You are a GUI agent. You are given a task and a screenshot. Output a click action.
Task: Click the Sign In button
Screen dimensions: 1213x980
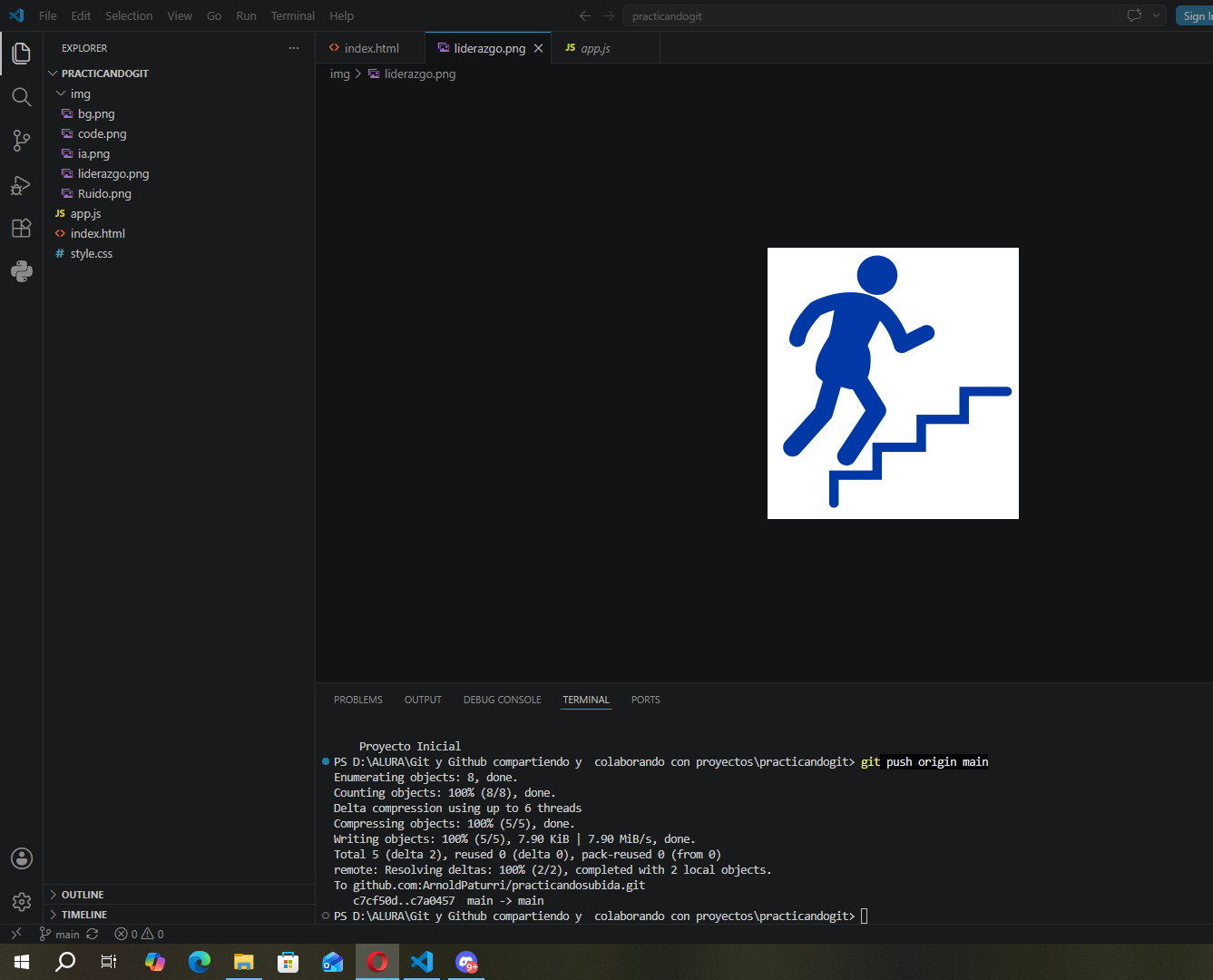point(1194,15)
